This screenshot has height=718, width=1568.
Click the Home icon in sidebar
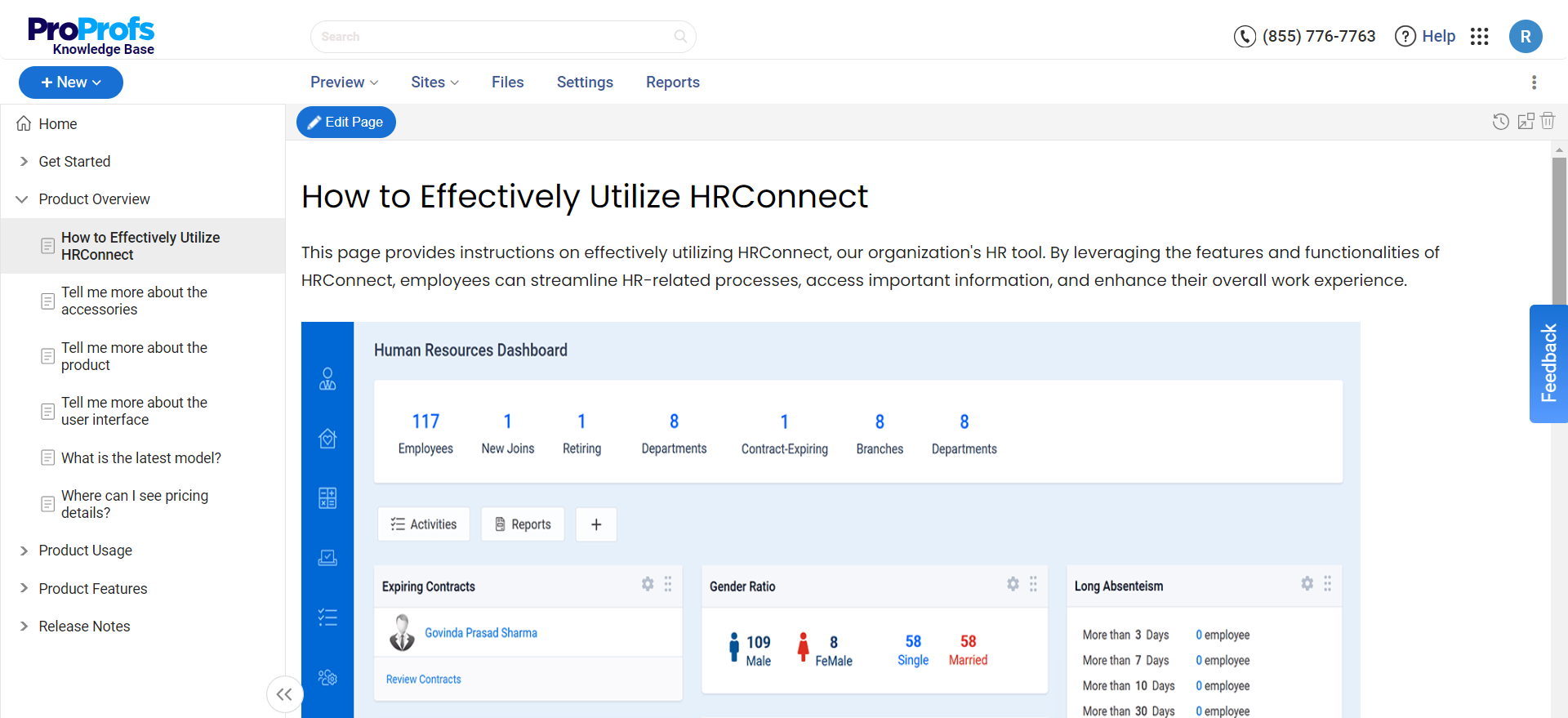(x=24, y=123)
